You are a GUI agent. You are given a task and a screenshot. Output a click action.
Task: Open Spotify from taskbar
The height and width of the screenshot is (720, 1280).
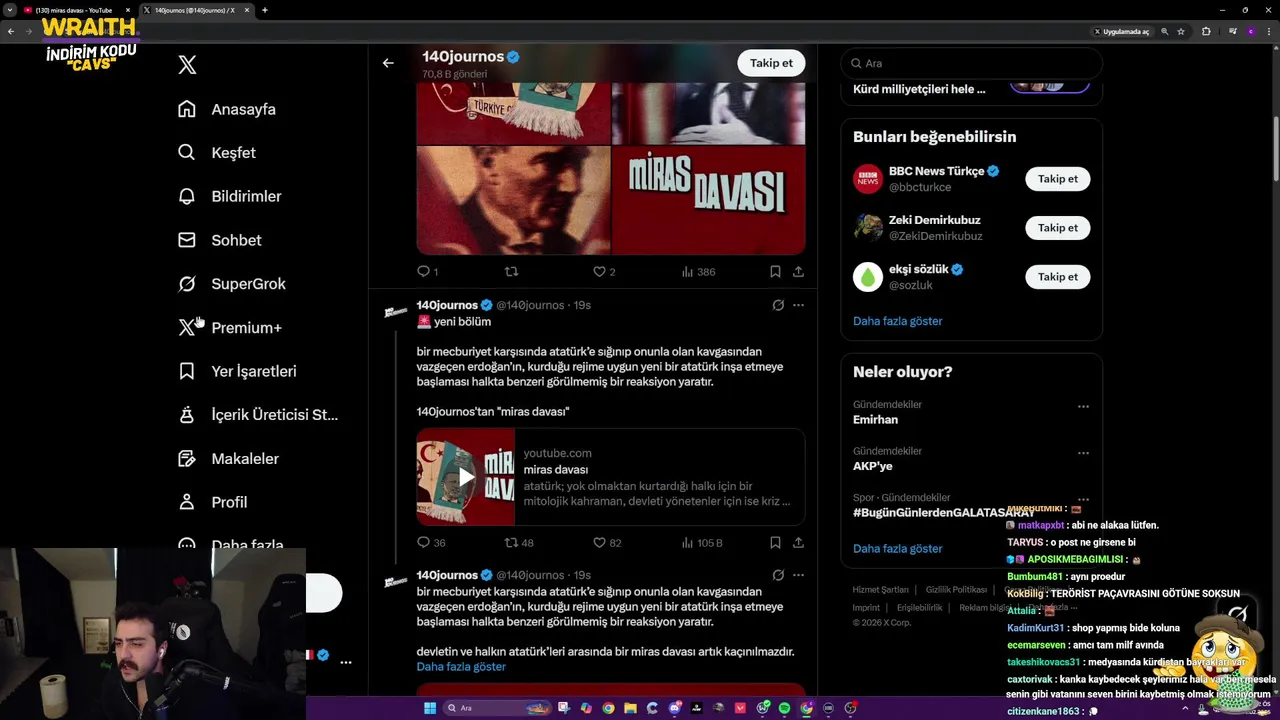pos(784,708)
